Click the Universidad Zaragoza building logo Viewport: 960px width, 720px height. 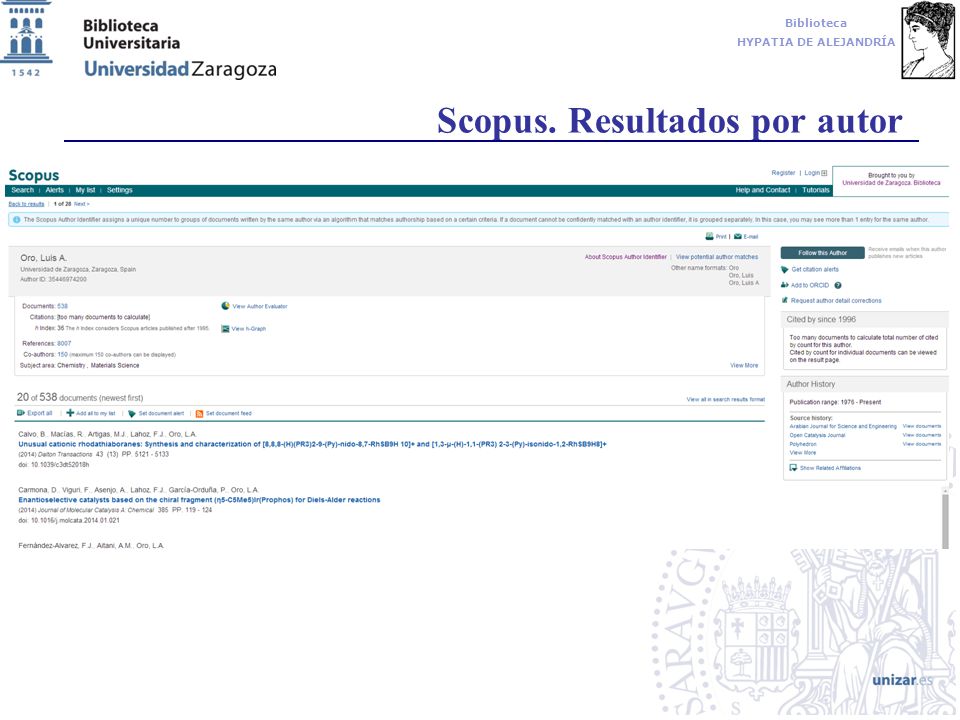[26, 39]
